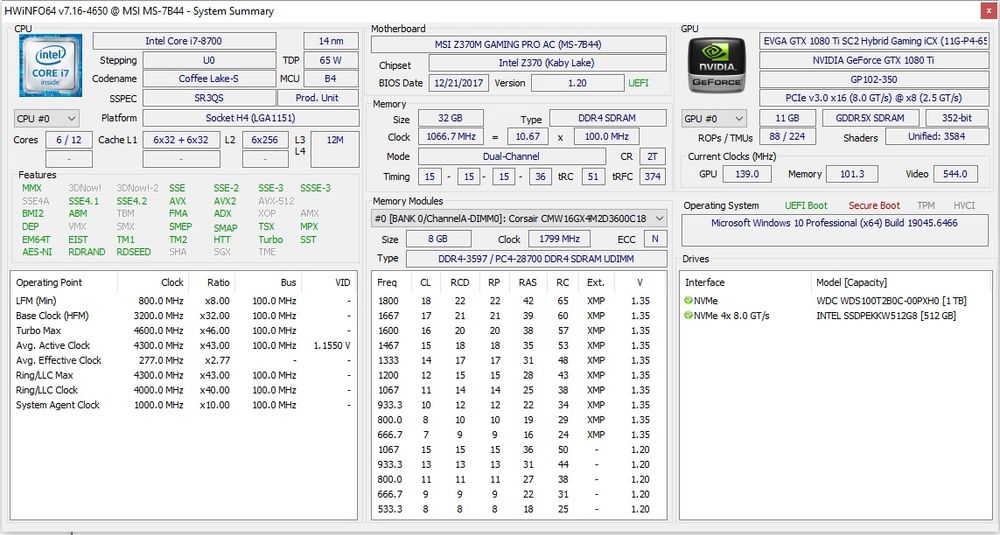
Task: Click the 1066.7 MHz memory clock field
Action: (x=450, y=136)
